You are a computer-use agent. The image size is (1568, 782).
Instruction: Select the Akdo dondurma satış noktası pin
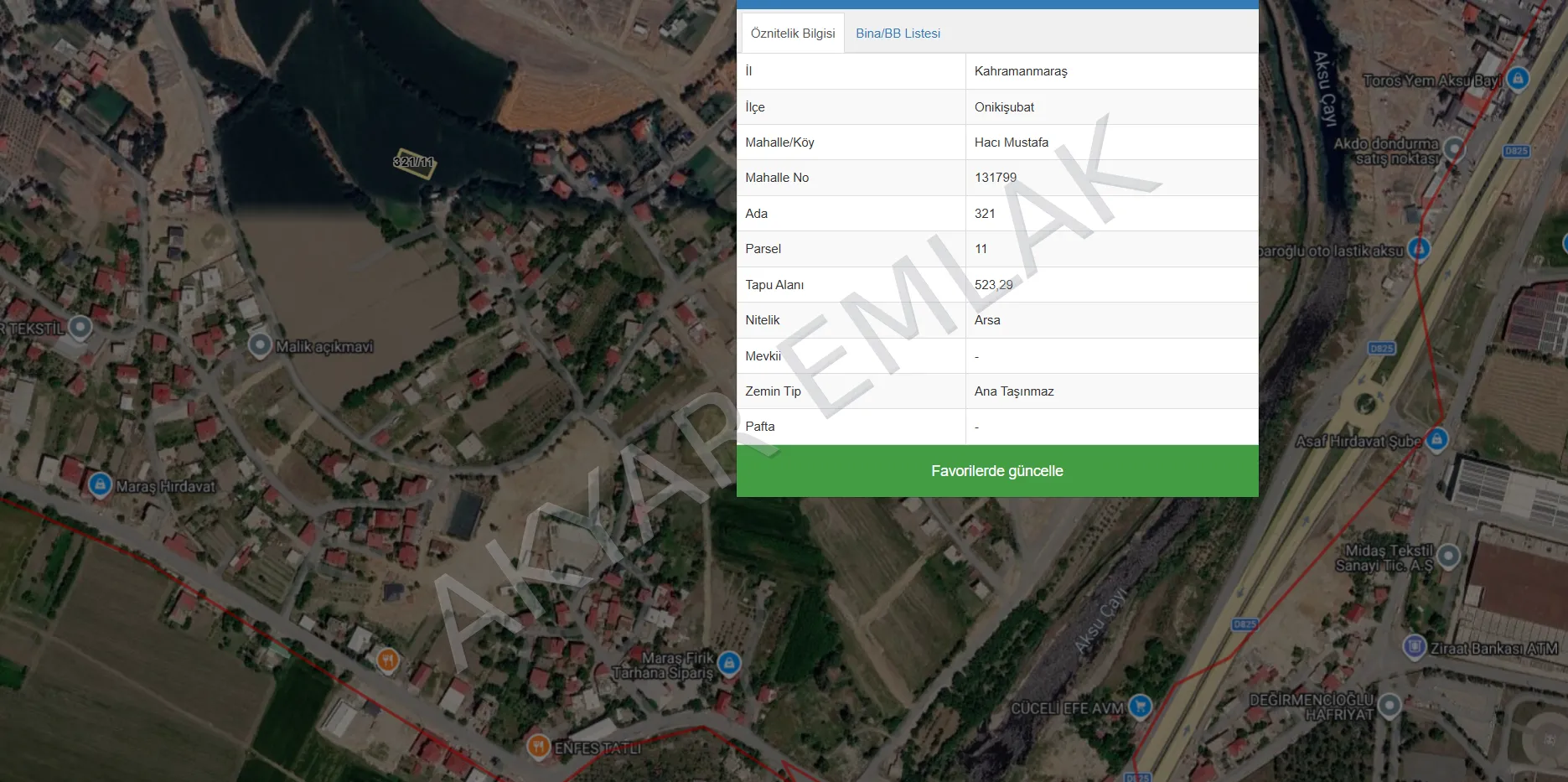[x=1454, y=149]
